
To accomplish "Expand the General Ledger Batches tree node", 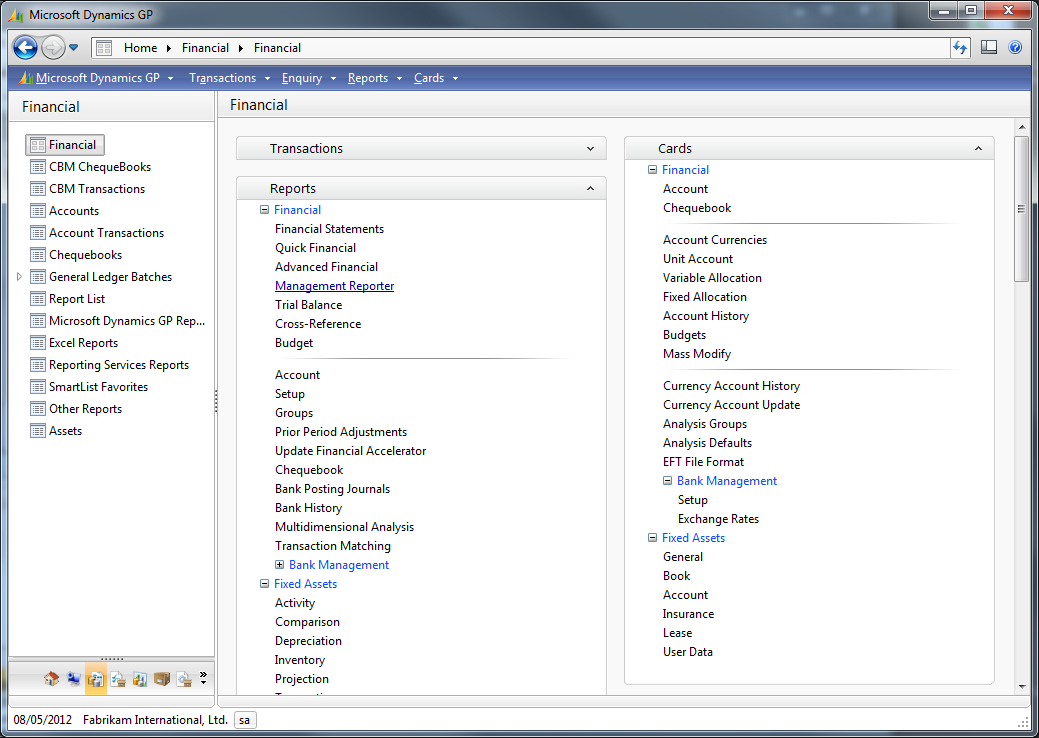I will [x=19, y=277].
